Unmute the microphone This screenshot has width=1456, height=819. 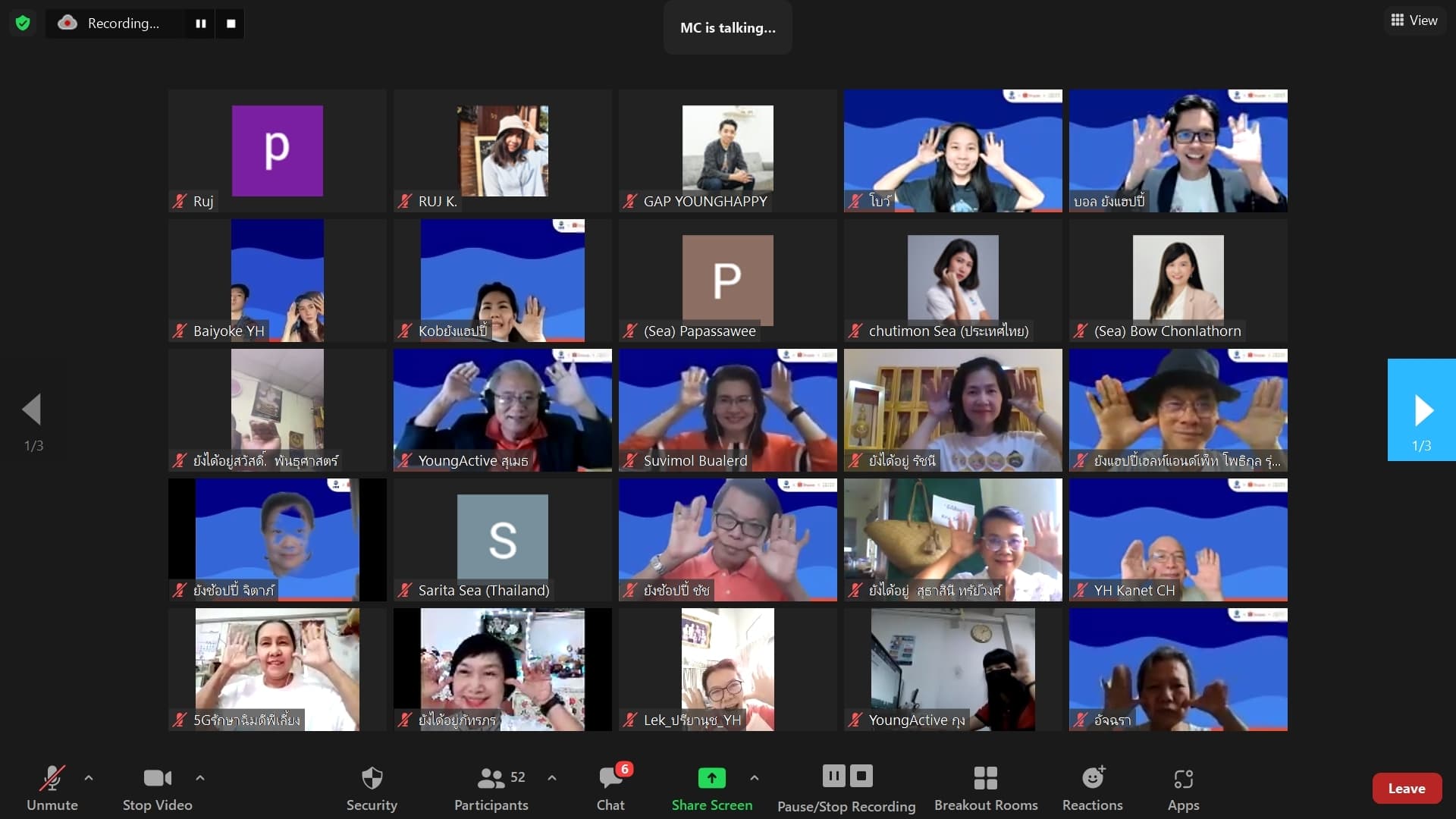point(52,789)
